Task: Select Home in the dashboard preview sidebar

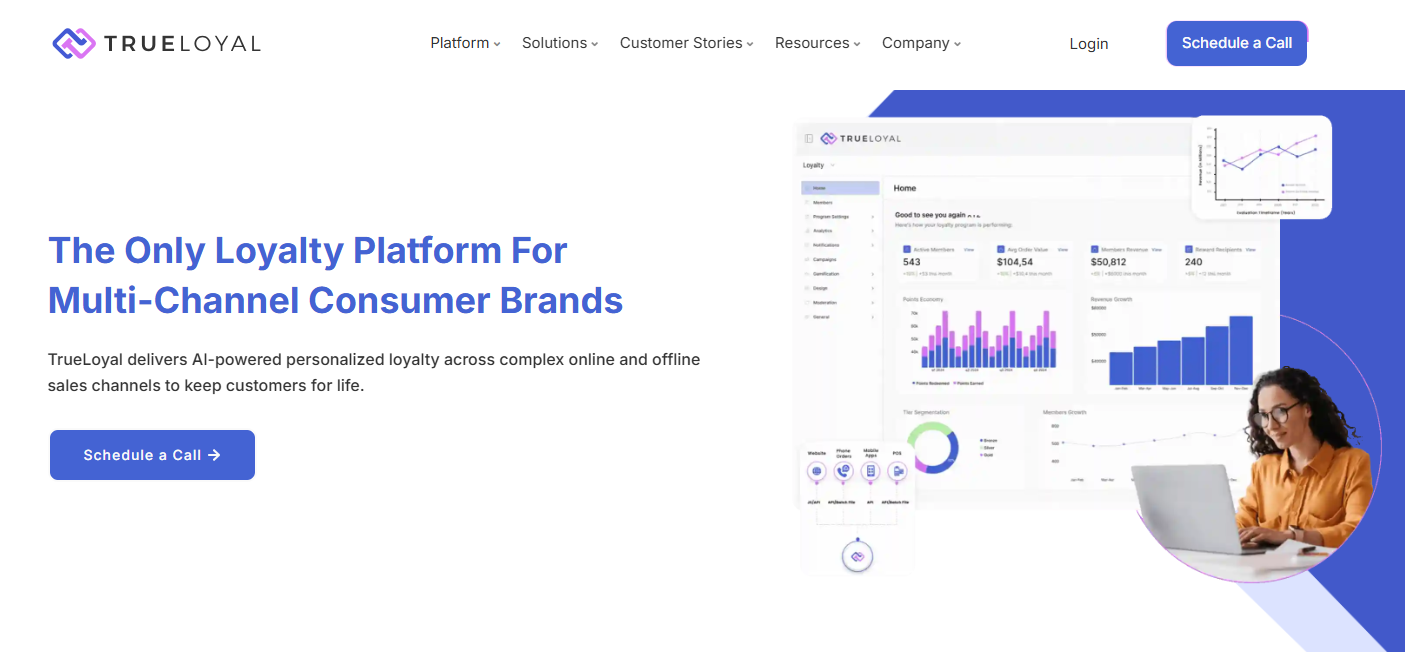Action: point(840,188)
